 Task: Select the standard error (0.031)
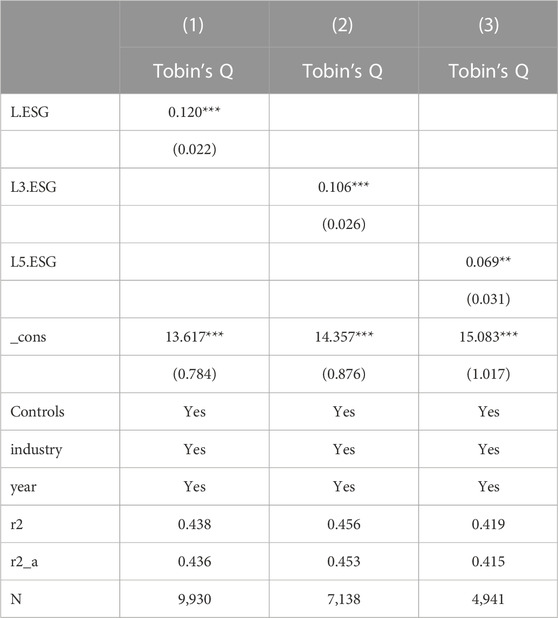pyautogui.click(x=489, y=299)
